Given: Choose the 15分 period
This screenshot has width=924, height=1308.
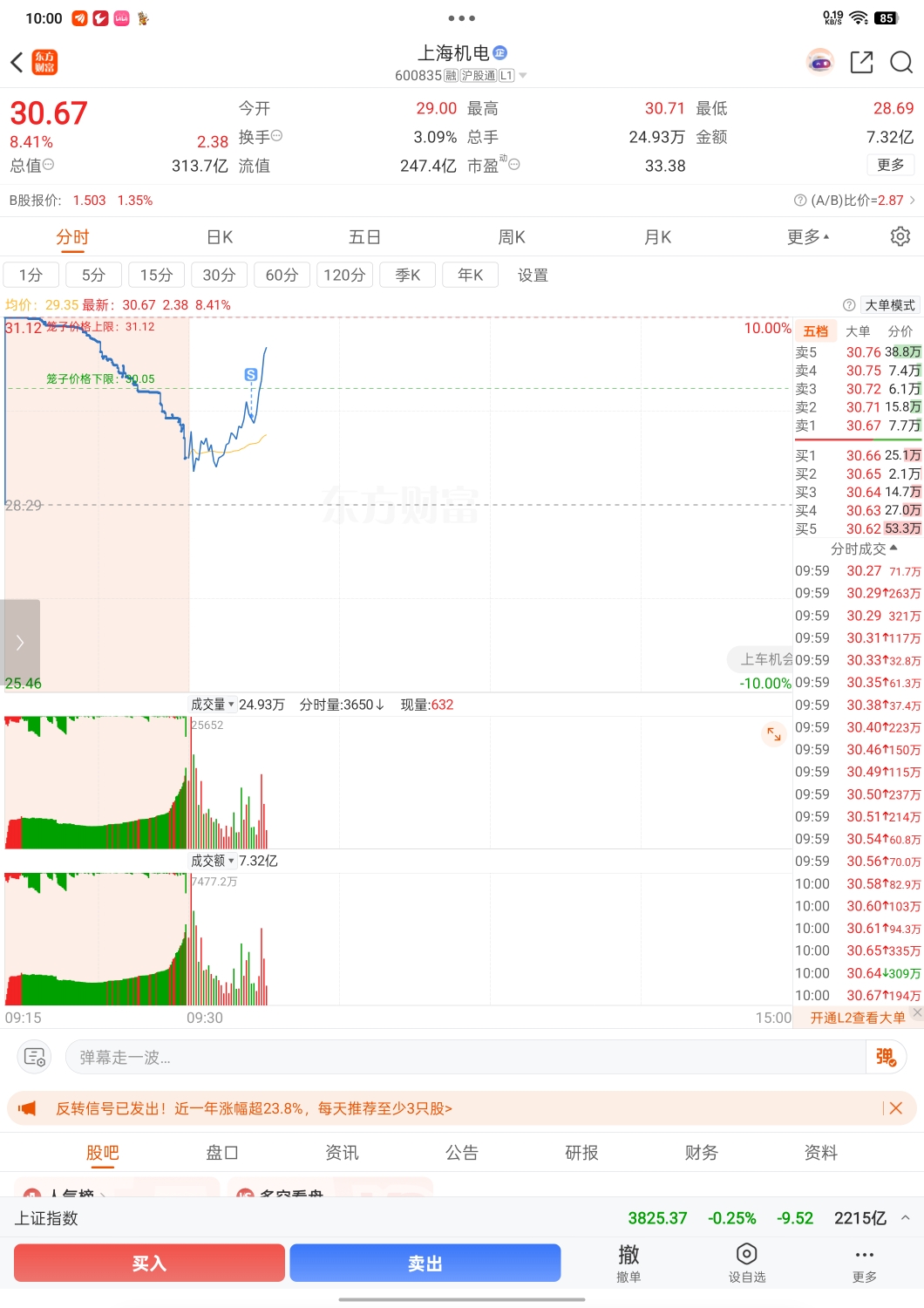Looking at the screenshot, I should (156, 275).
